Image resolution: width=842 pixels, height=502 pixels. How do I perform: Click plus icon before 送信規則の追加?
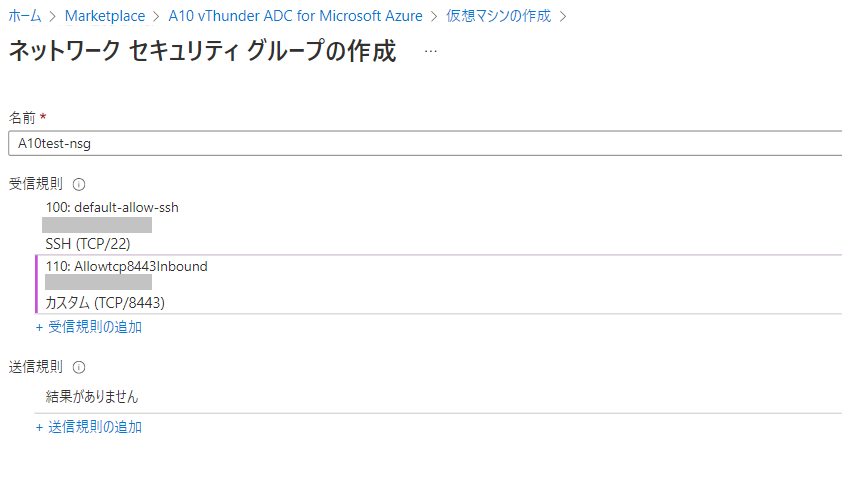pos(39,427)
